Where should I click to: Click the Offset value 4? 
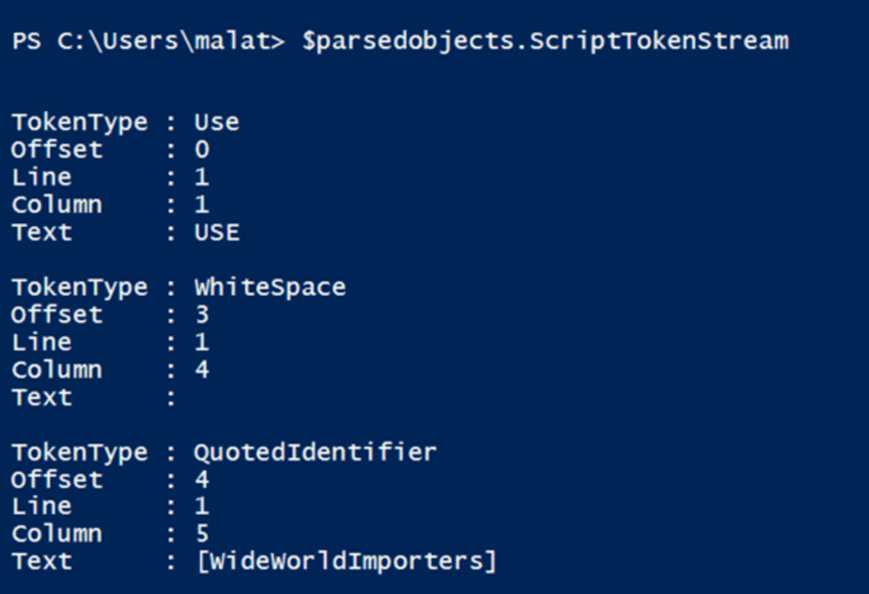(202, 480)
